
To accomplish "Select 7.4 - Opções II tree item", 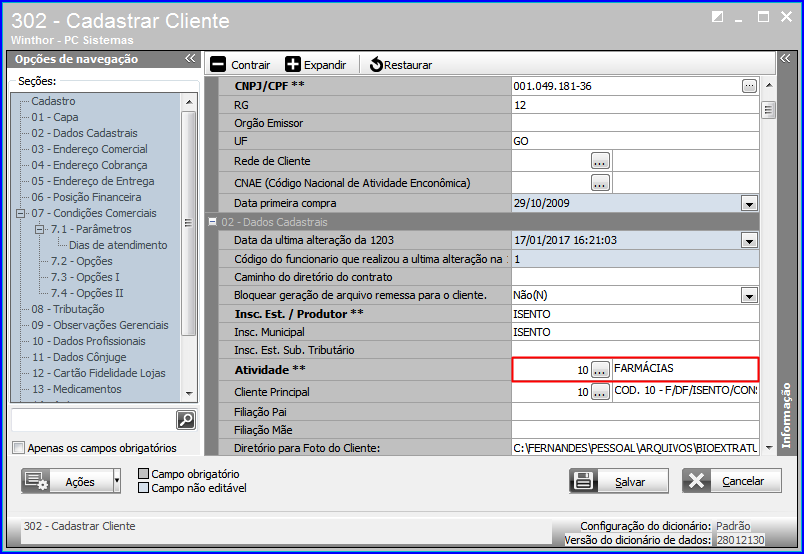I will coord(87,293).
